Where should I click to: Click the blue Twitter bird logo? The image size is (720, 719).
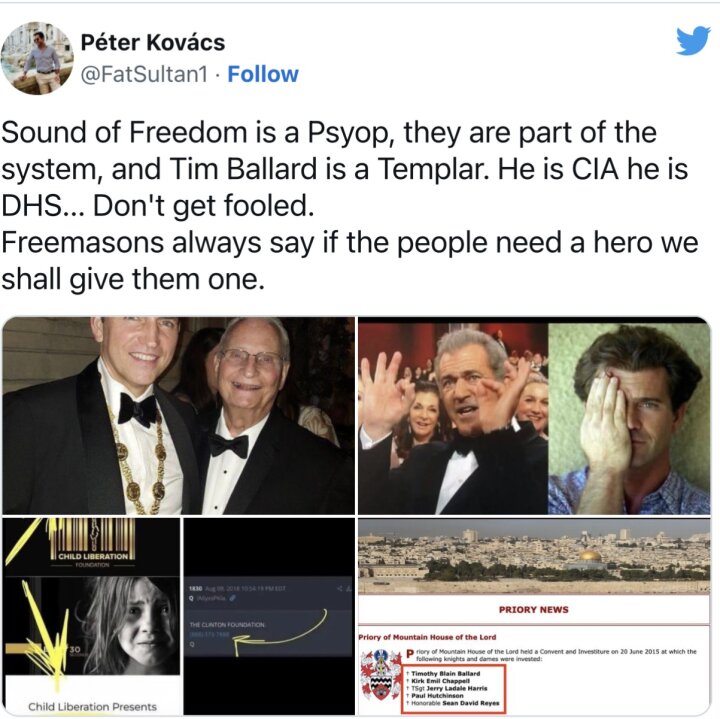pos(693,40)
